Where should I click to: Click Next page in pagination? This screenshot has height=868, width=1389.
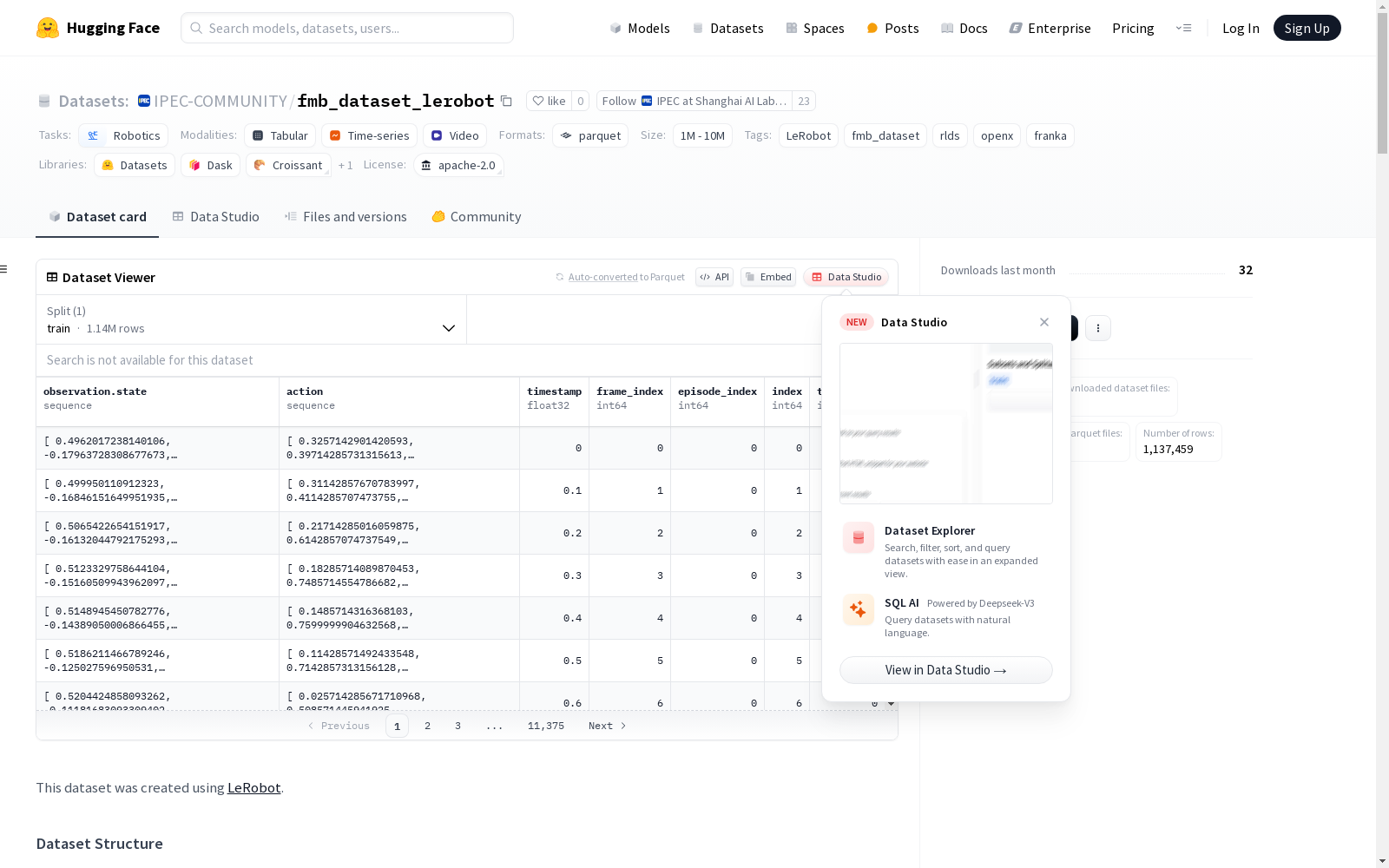[608, 726]
